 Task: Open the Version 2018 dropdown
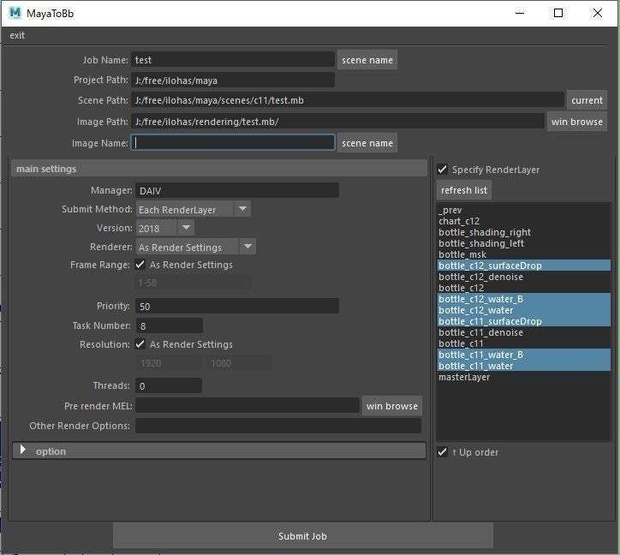point(164,228)
